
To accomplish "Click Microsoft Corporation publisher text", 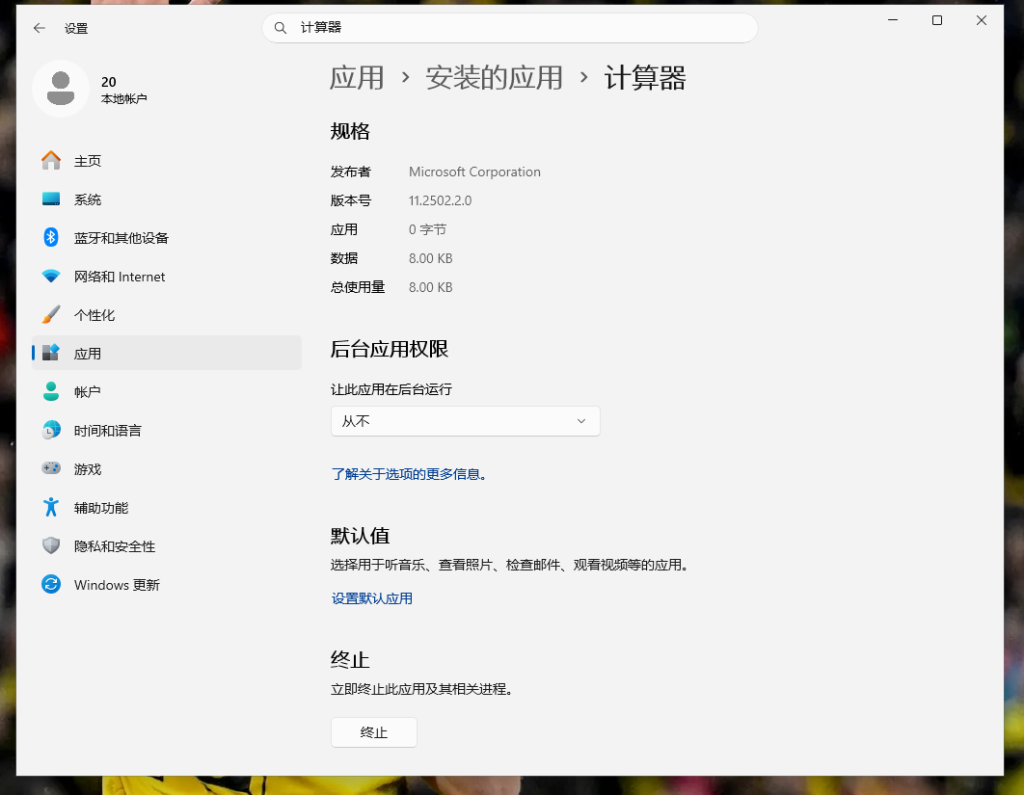I will point(475,172).
